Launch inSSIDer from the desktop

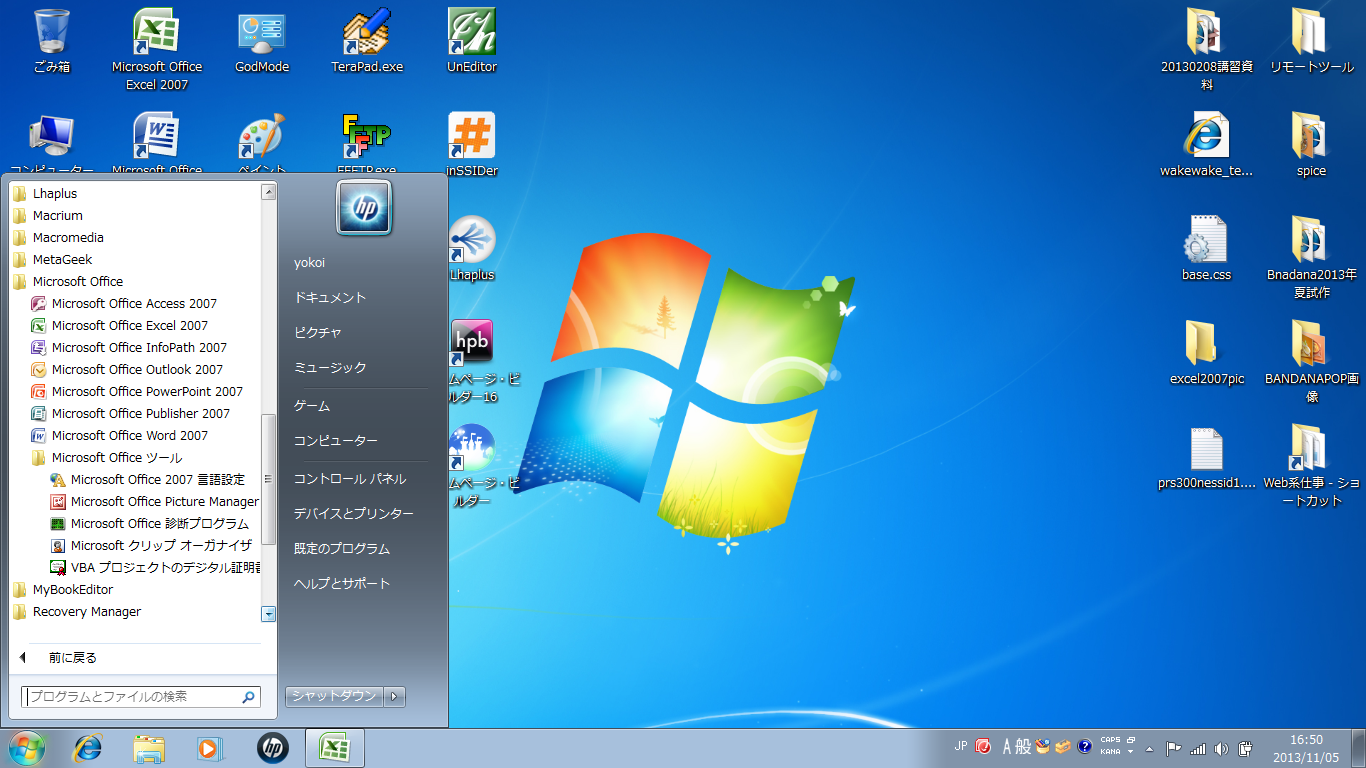[472, 137]
